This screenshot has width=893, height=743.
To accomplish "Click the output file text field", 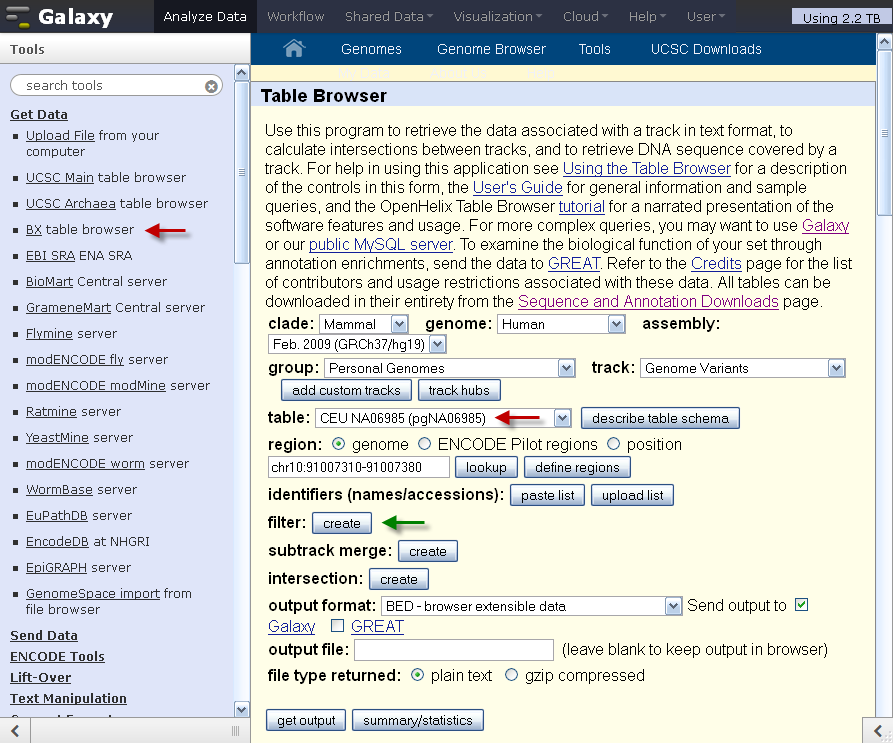I will point(454,650).
